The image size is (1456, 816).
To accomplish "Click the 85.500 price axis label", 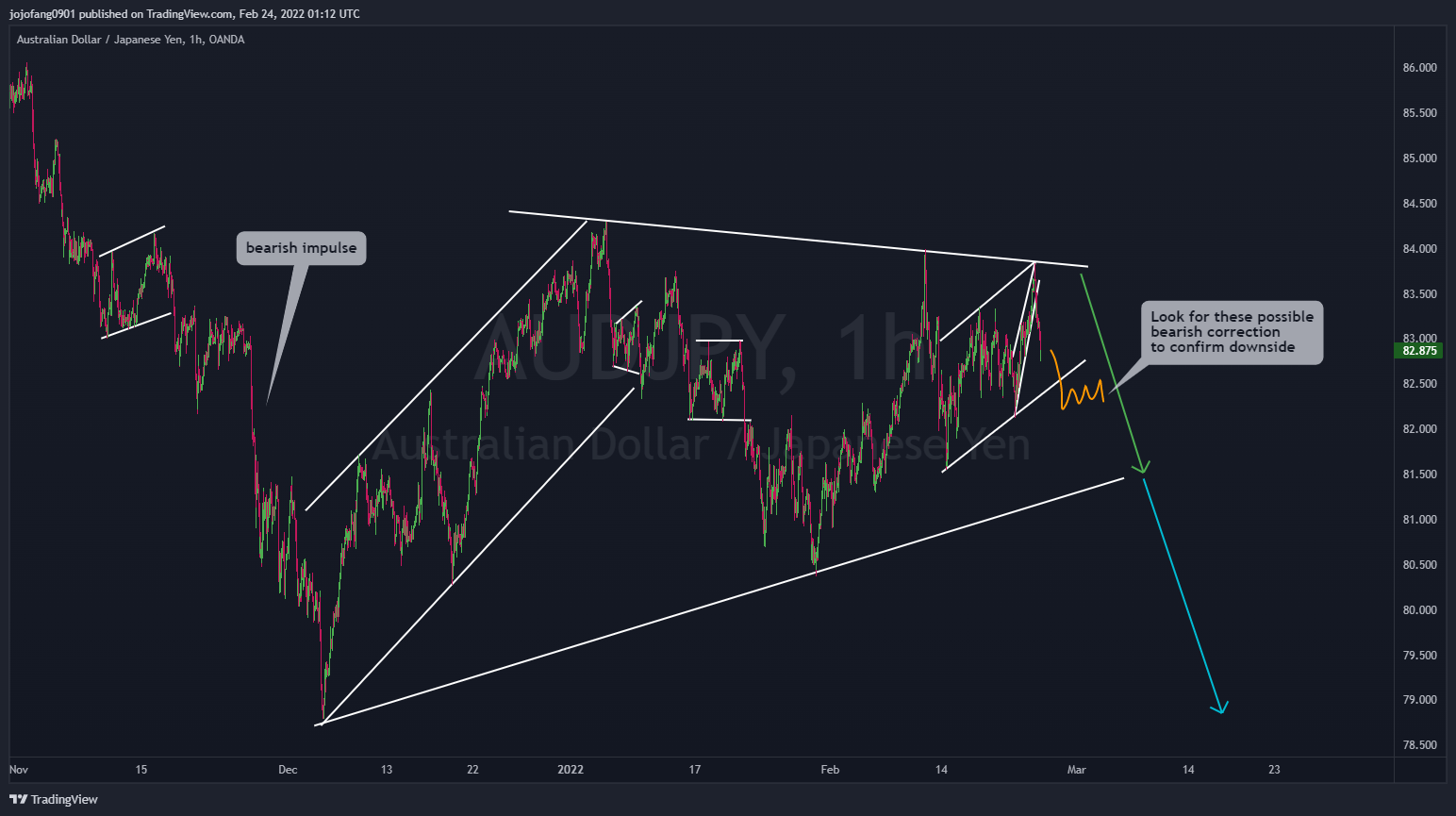I will [x=1419, y=113].
